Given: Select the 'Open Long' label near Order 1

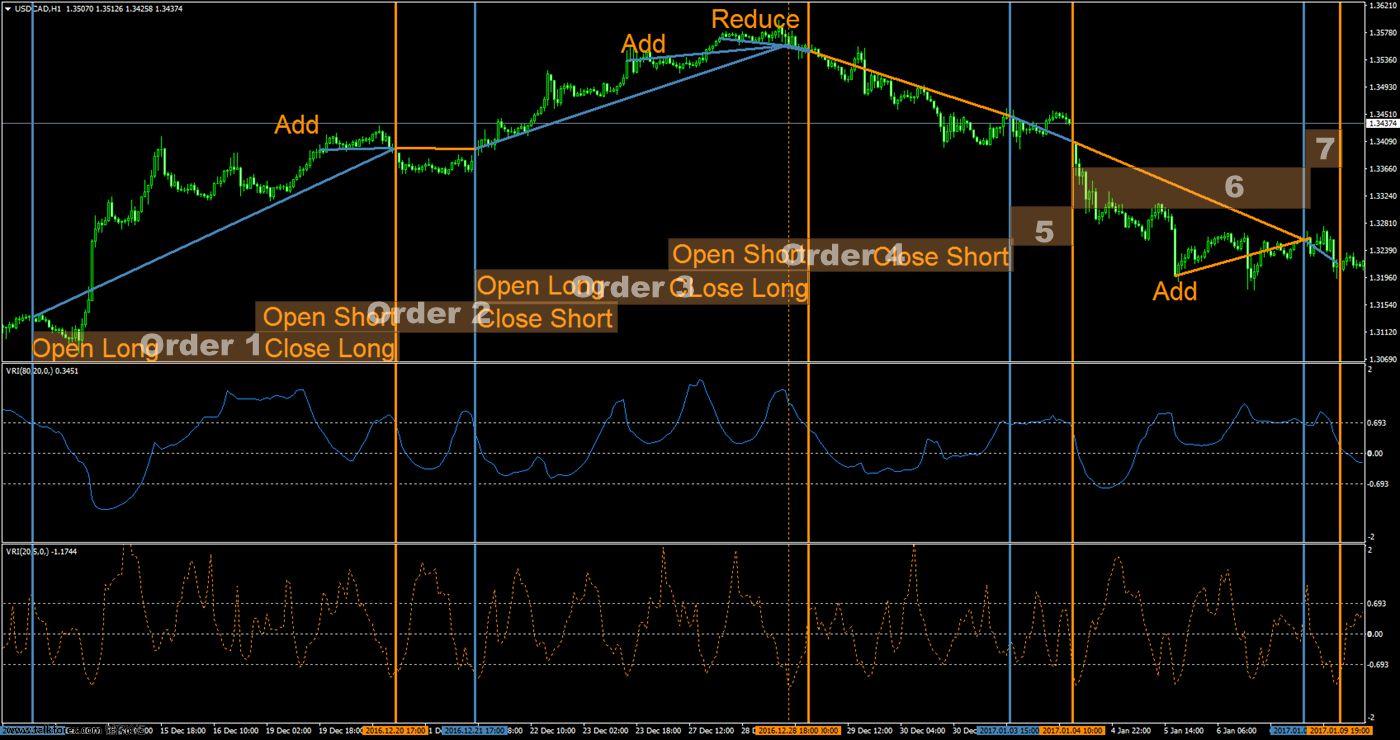Looking at the screenshot, I should pos(95,348).
